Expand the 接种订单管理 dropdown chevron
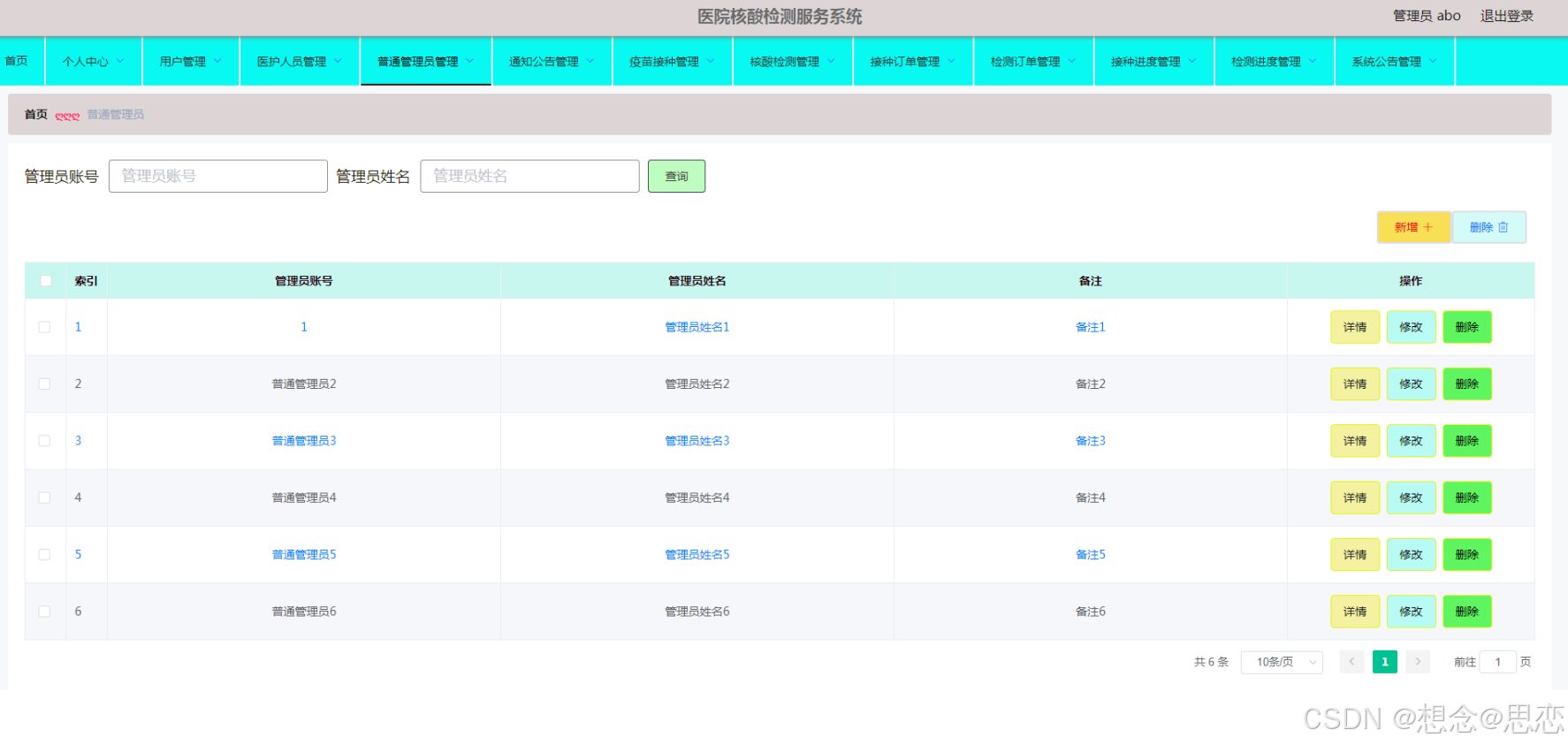Viewport: 1568px width, 745px height. coord(951,61)
